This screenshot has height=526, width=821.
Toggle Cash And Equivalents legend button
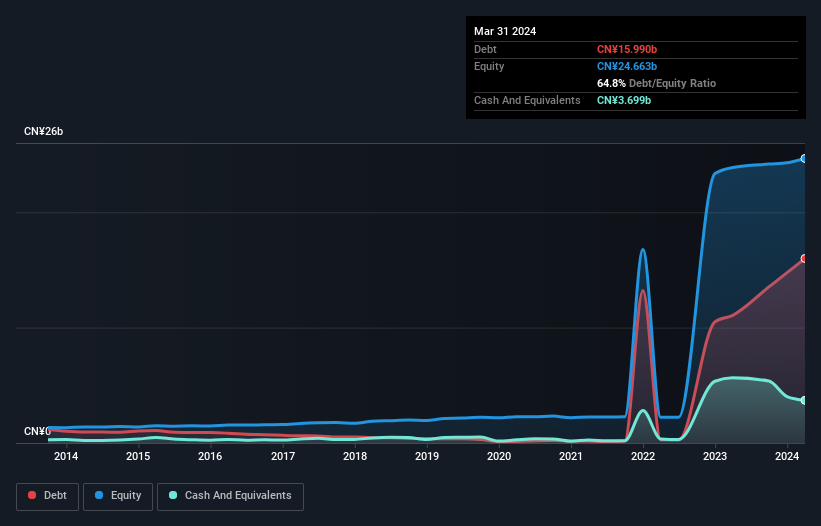point(230,496)
